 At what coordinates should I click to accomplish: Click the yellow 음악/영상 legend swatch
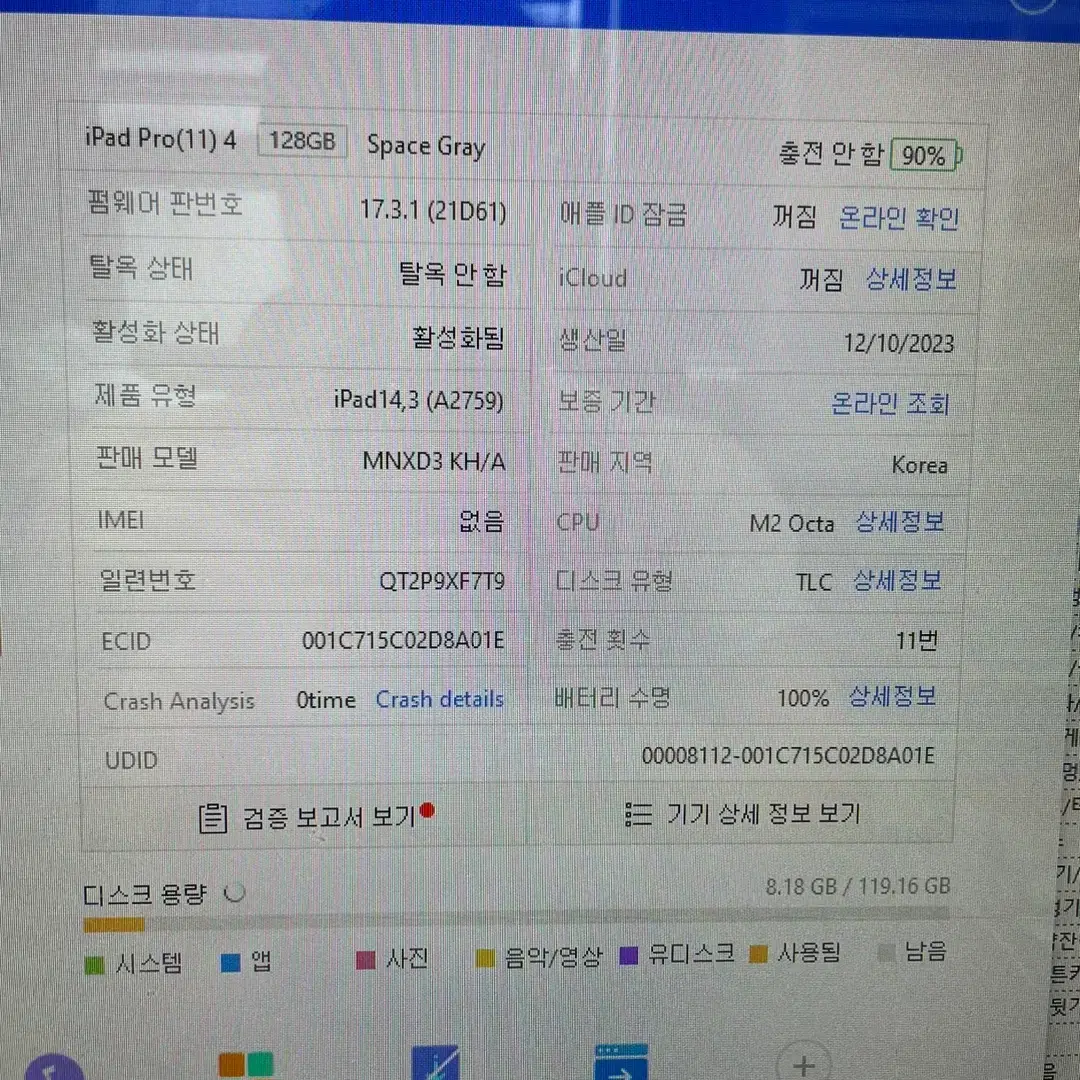[x=486, y=958]
